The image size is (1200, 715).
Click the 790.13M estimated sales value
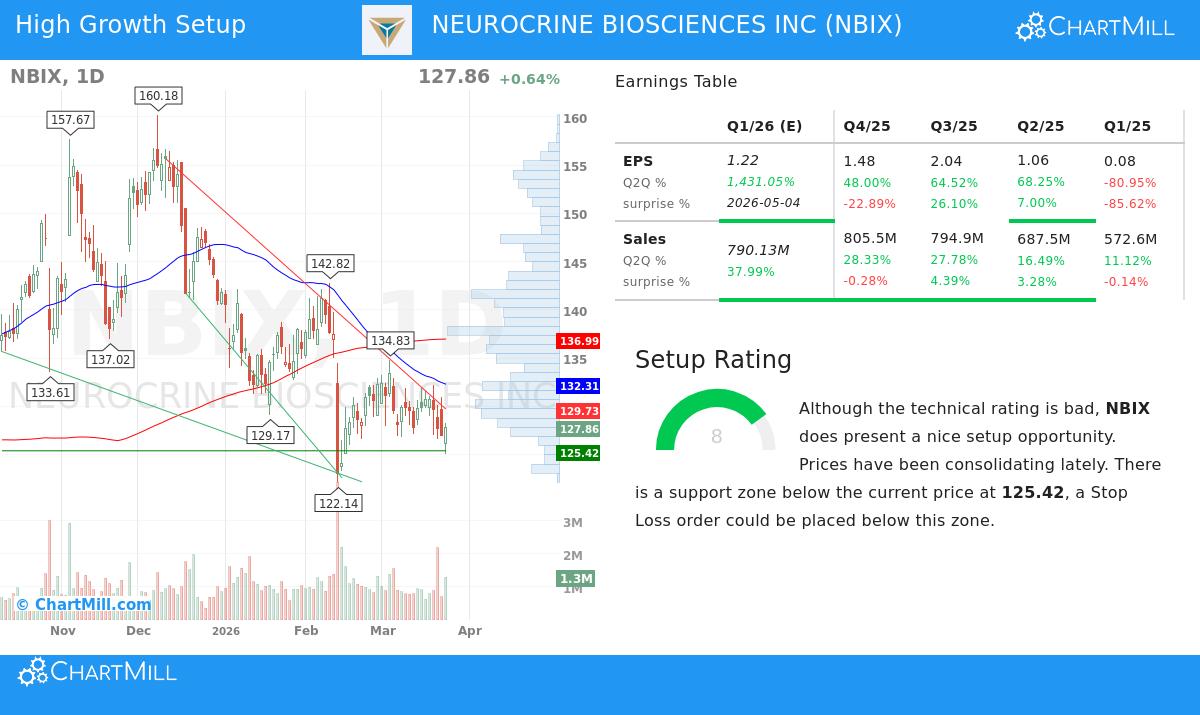pos(758,251)
